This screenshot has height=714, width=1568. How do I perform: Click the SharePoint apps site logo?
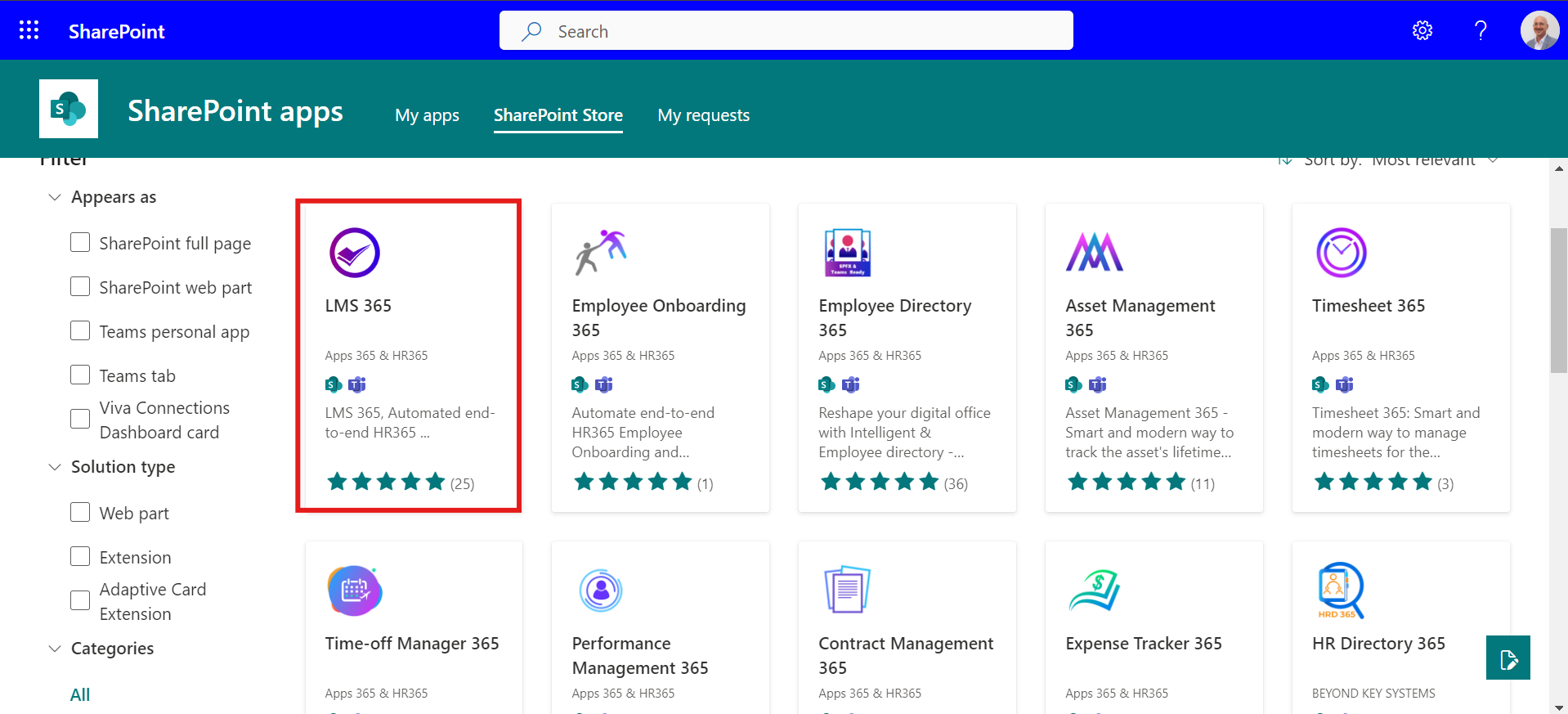[x=69, y=109]
